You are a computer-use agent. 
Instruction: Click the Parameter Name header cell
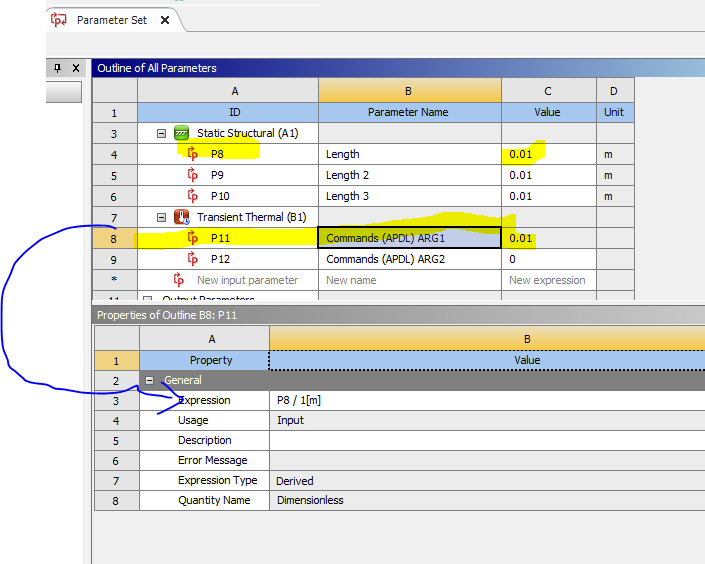coord(410,112)
